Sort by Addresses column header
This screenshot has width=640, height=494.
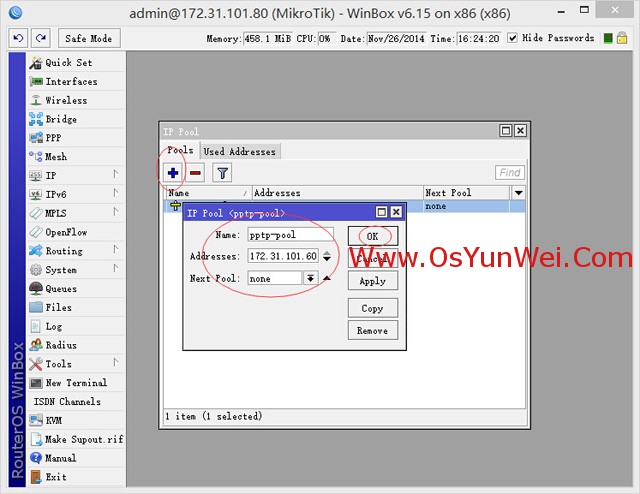pyautogui.click(x=338, y=193)
